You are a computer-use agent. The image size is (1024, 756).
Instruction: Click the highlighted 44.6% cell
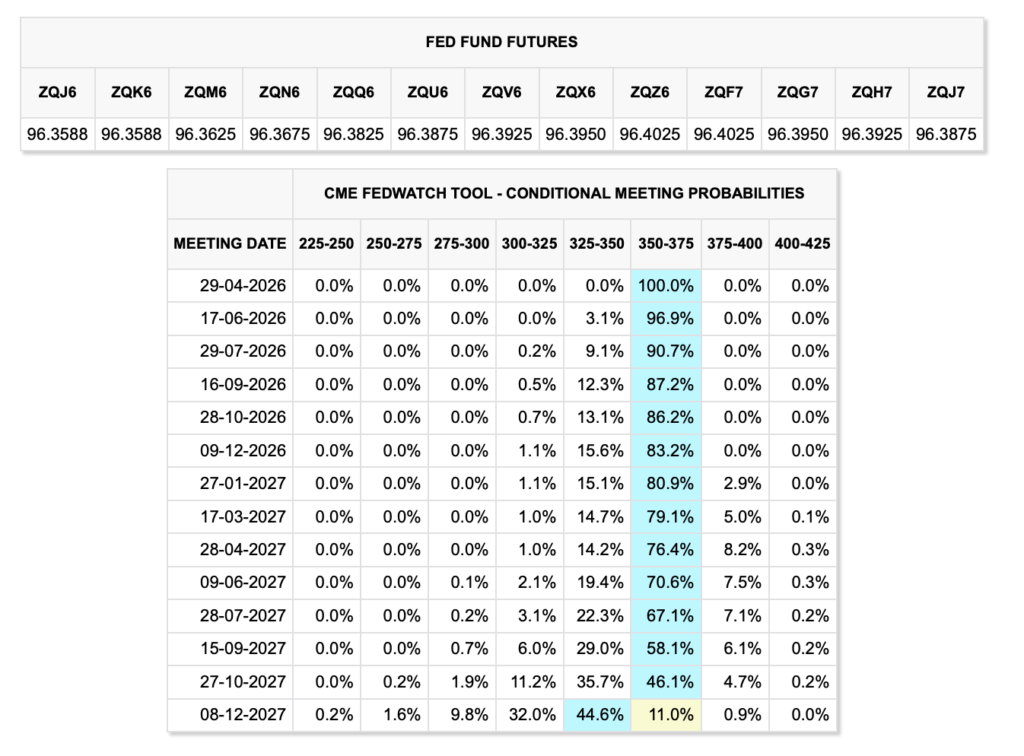(x=598, y=715)
